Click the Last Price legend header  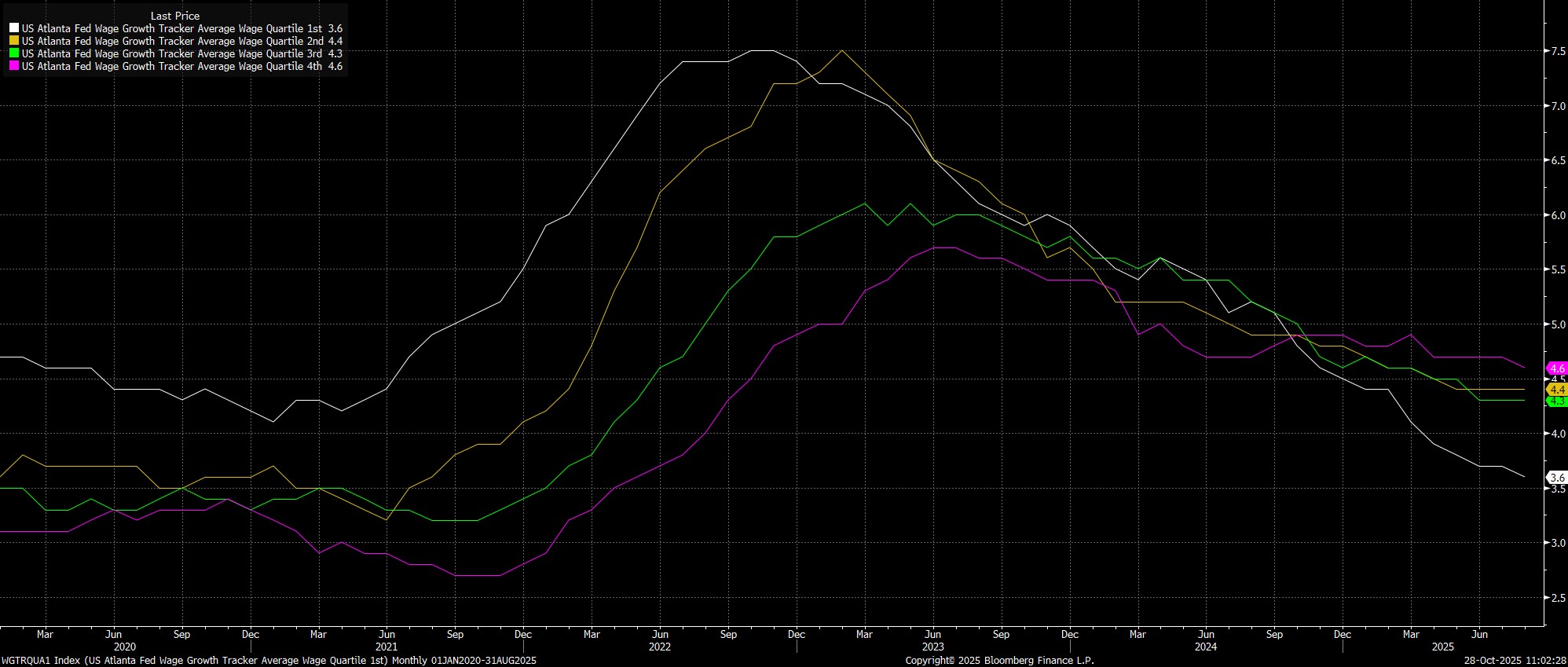[174, 16]
